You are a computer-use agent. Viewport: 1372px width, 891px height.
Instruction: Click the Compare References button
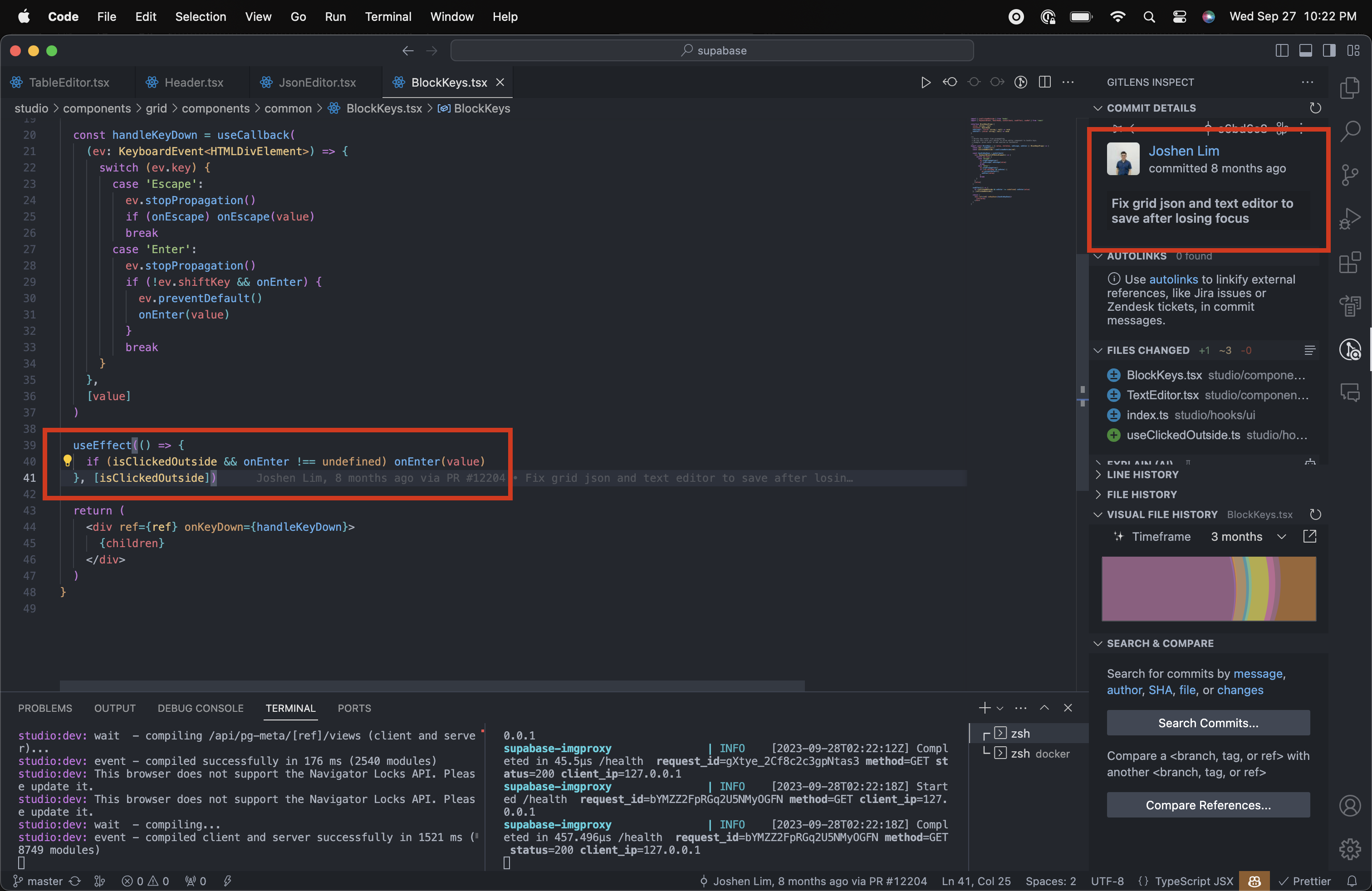1208,805
